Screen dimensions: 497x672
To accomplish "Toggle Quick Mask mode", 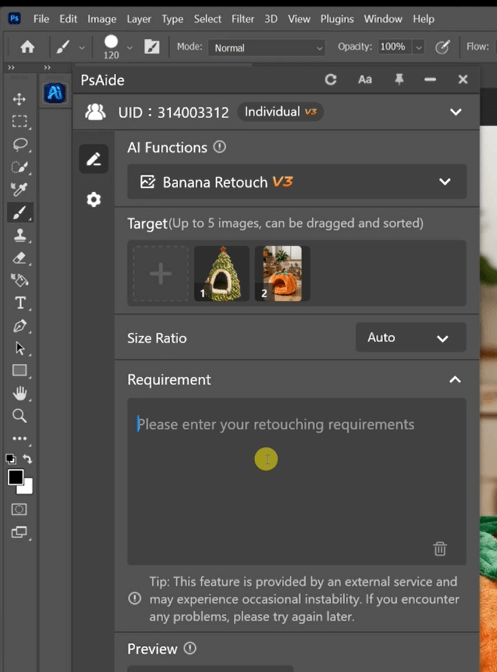I will point(19,509).
